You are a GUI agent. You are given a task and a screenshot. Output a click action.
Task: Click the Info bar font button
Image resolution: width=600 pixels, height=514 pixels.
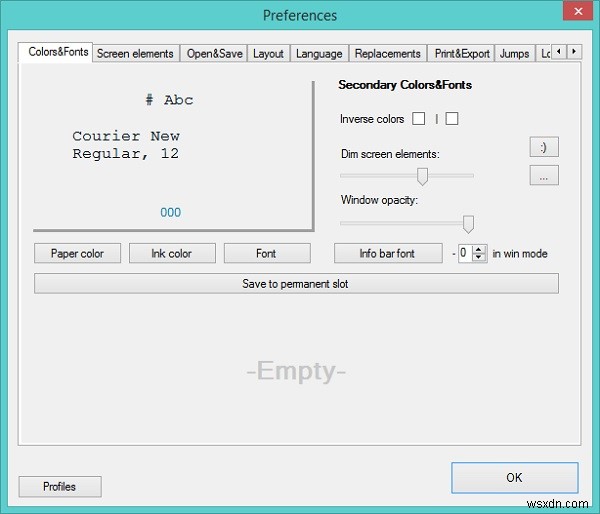(x=388, y=253)
